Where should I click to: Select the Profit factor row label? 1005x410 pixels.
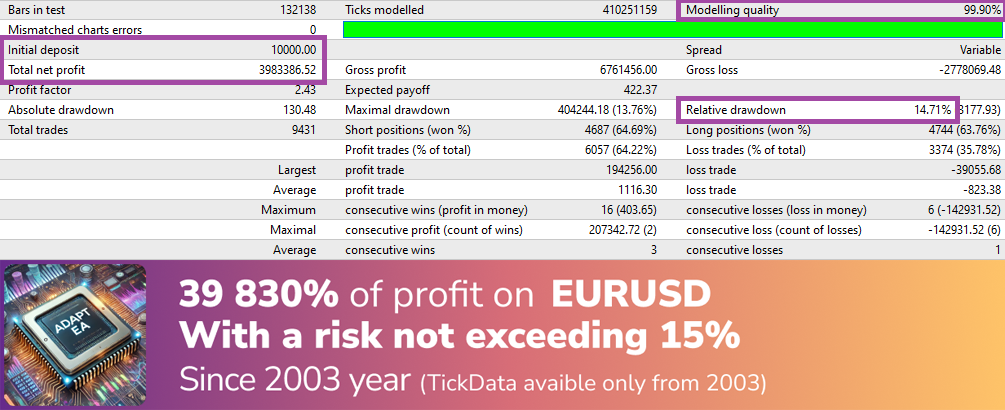40,90
